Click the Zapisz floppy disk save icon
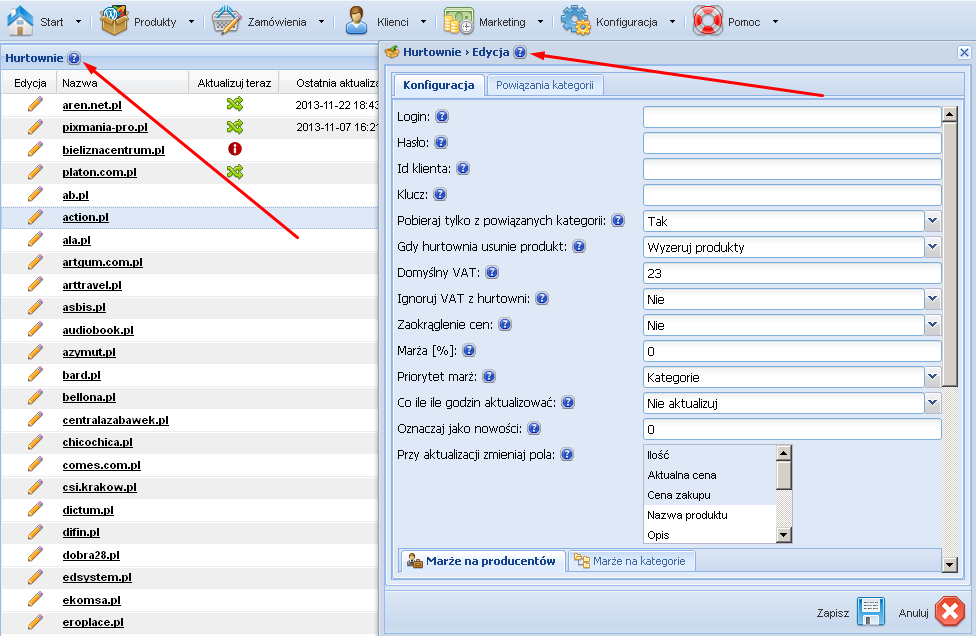This screenshot has height=636, width=976. pyautogui.click(x=871, y=612)
